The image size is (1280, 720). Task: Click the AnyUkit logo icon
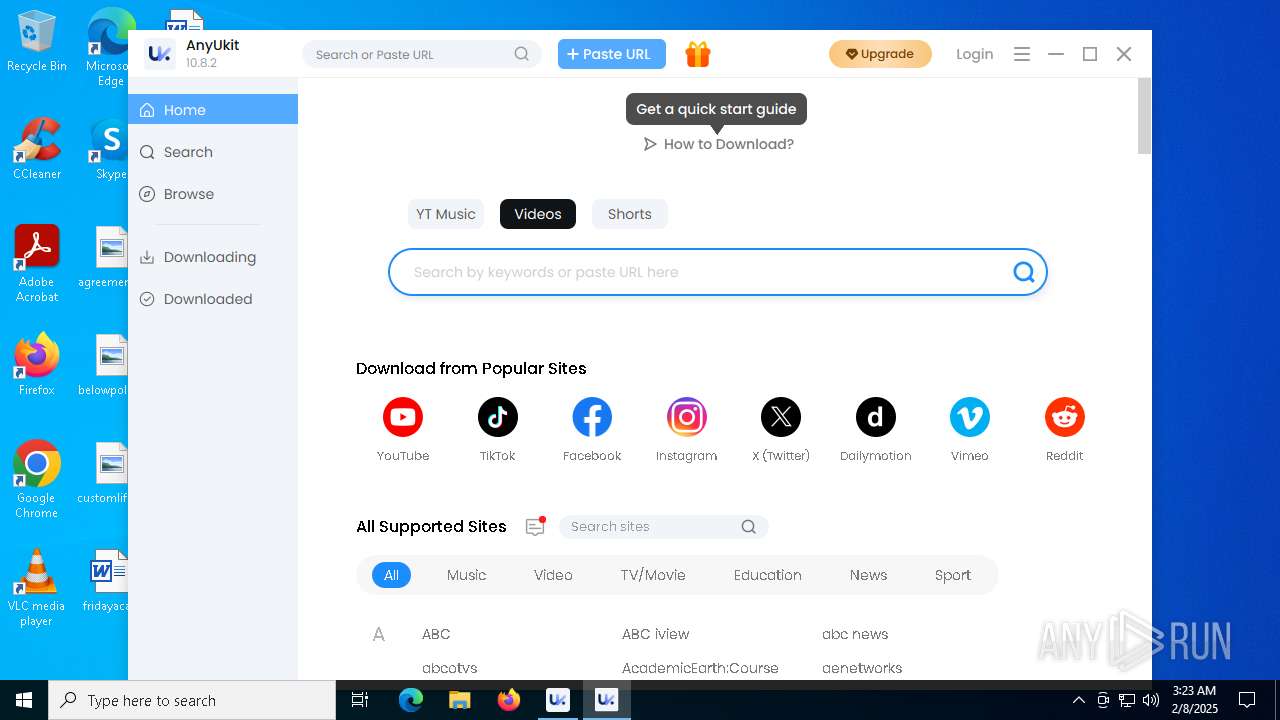(160, 54)
